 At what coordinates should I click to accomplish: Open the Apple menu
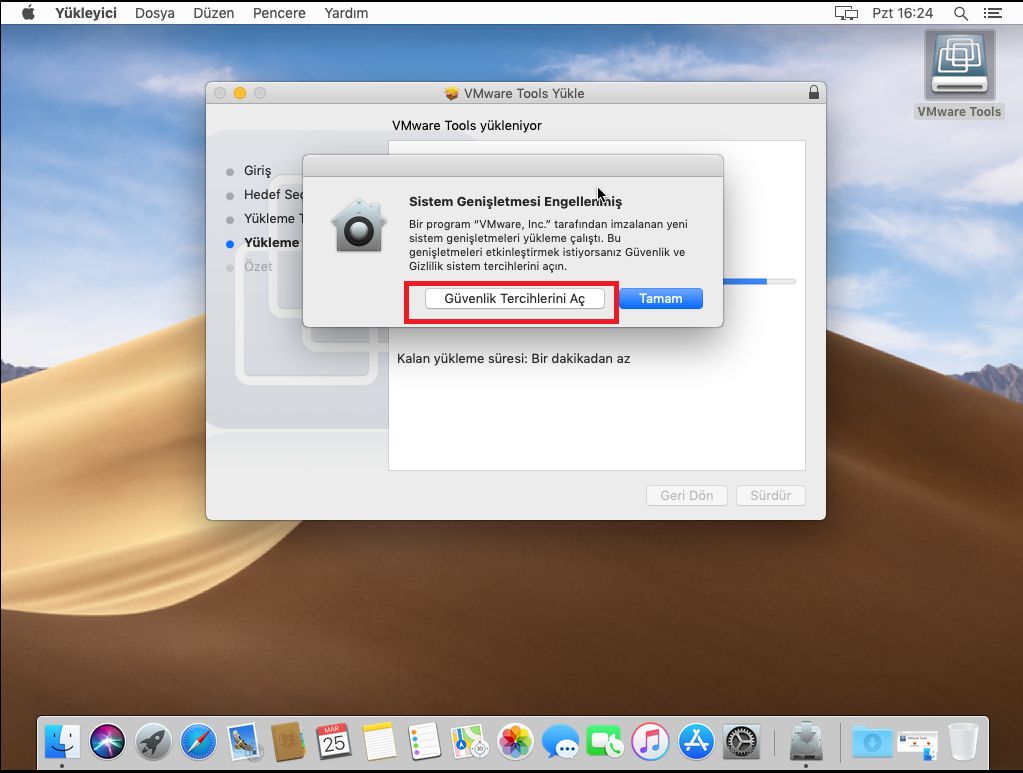pos(28,12)
